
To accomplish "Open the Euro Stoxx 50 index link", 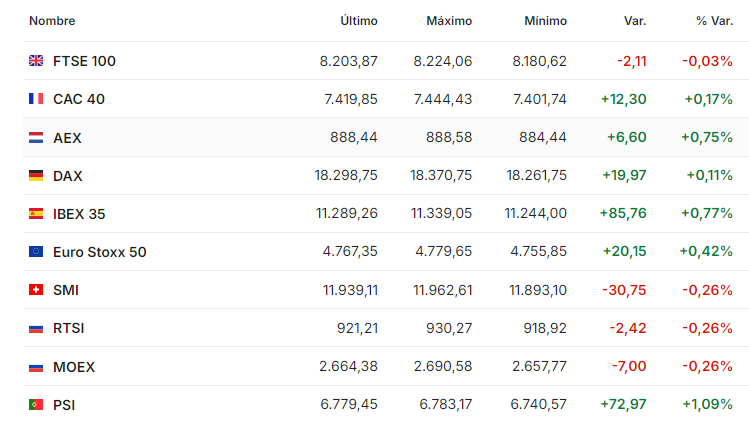I will point(99,252).
